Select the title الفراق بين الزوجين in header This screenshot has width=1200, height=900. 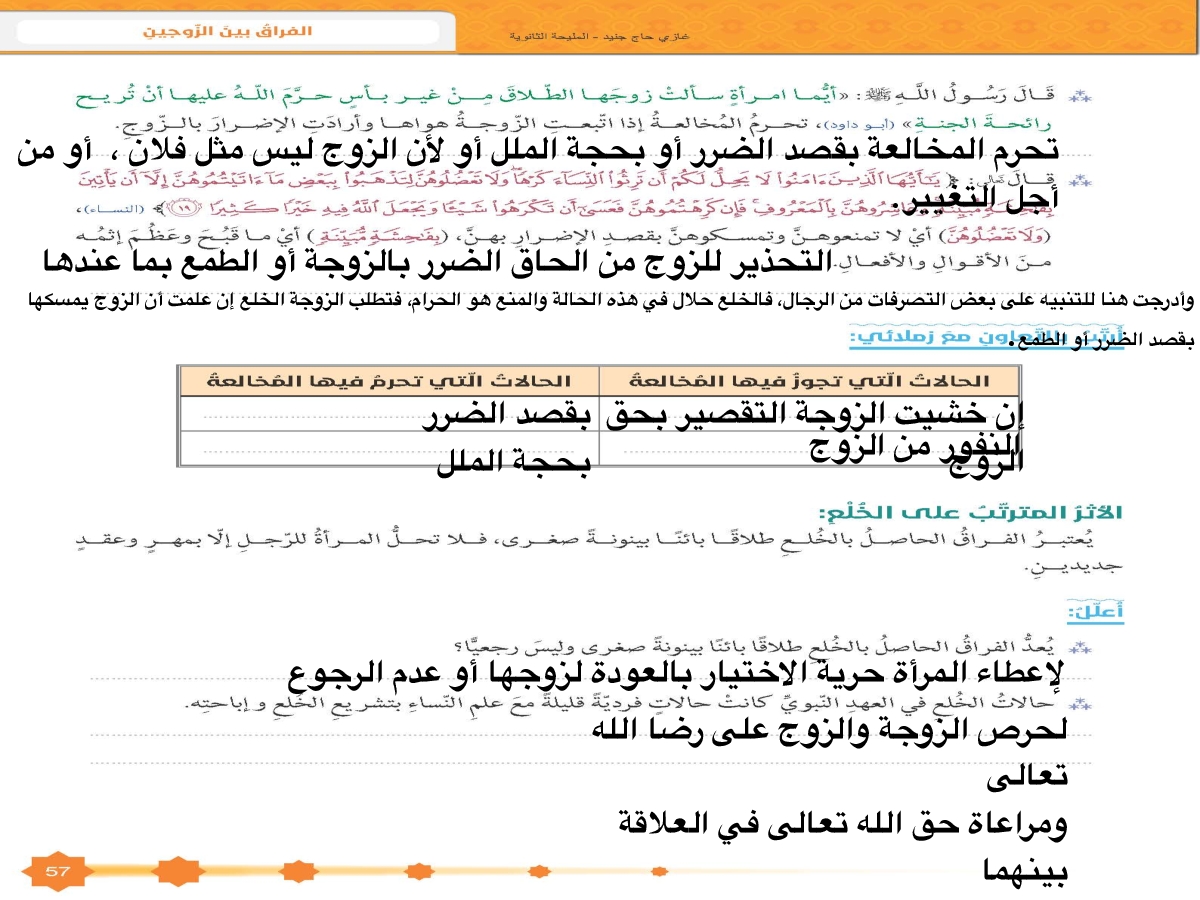(227, 32)
